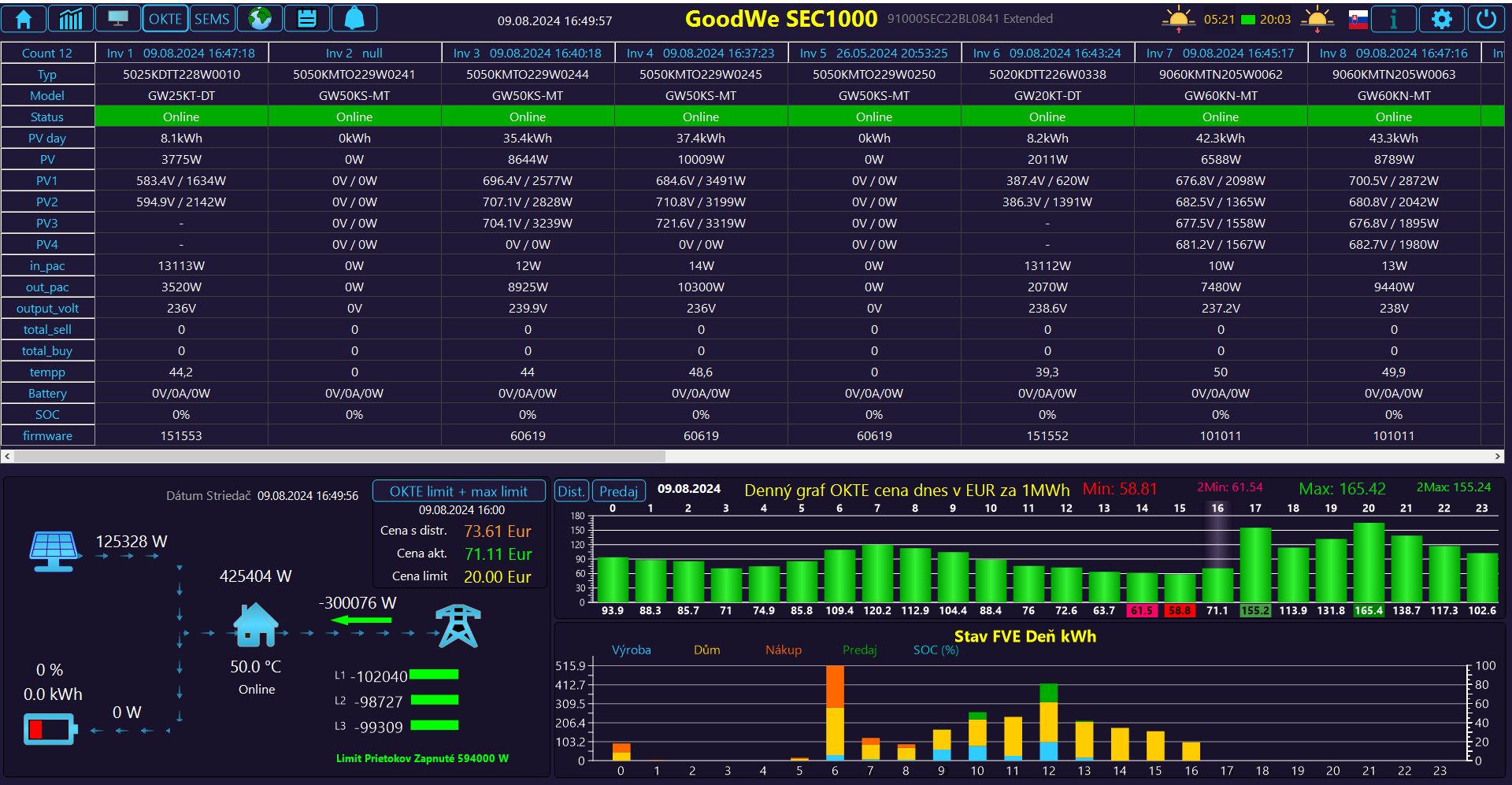Open settings with the gear icon
Image resolution: width=1512 pixels, height=785 pixels.
click(x=1441, y=19)
